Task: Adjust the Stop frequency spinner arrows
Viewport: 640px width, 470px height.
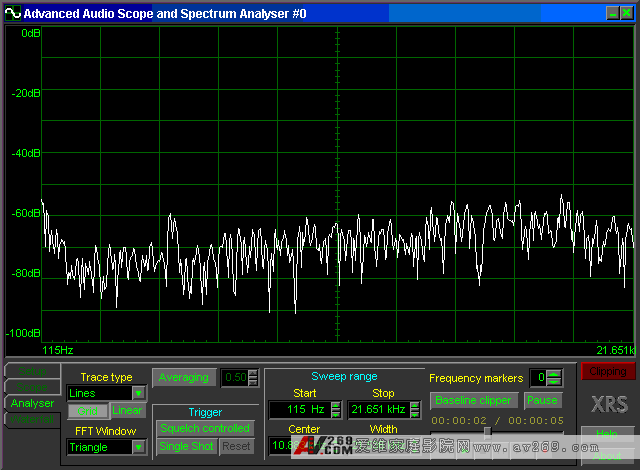Action: 415,410
